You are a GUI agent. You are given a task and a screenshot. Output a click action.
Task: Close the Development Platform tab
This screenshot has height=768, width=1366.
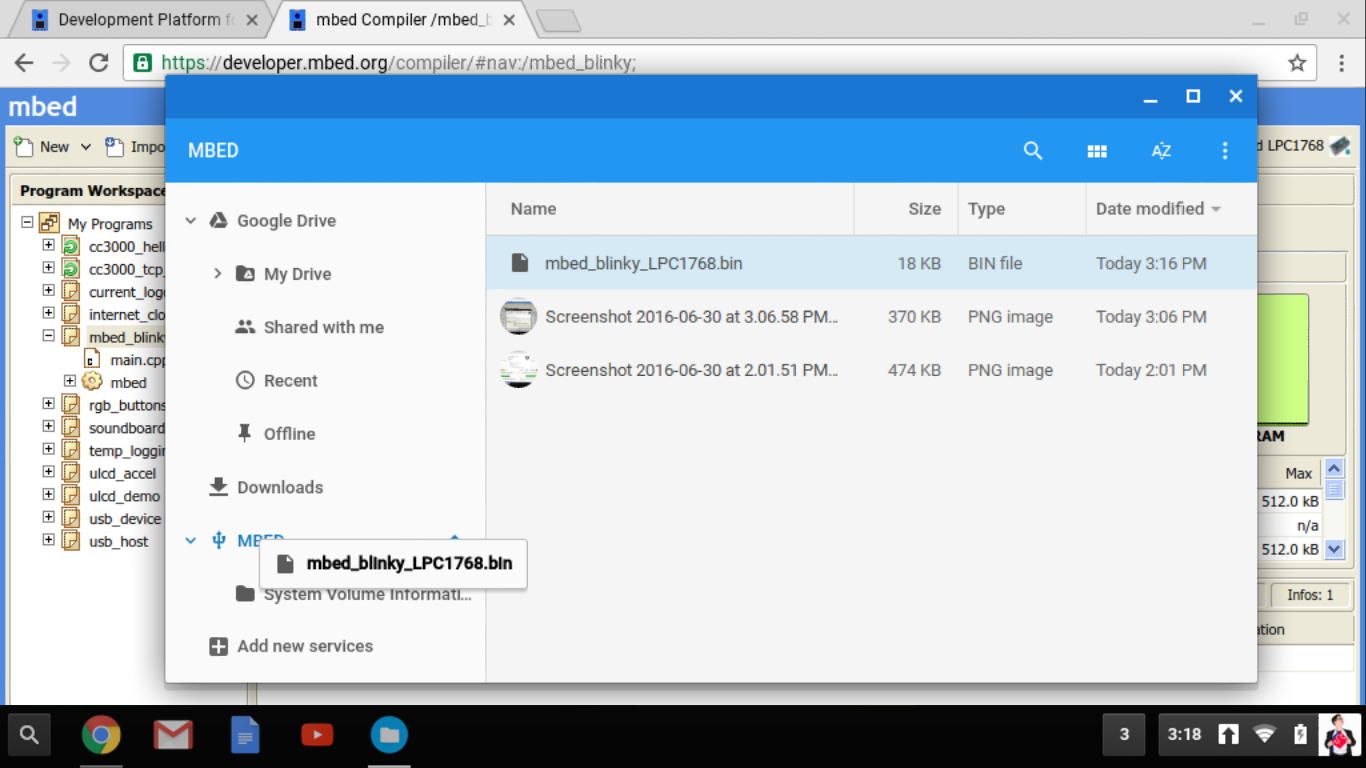pos(251,20)
